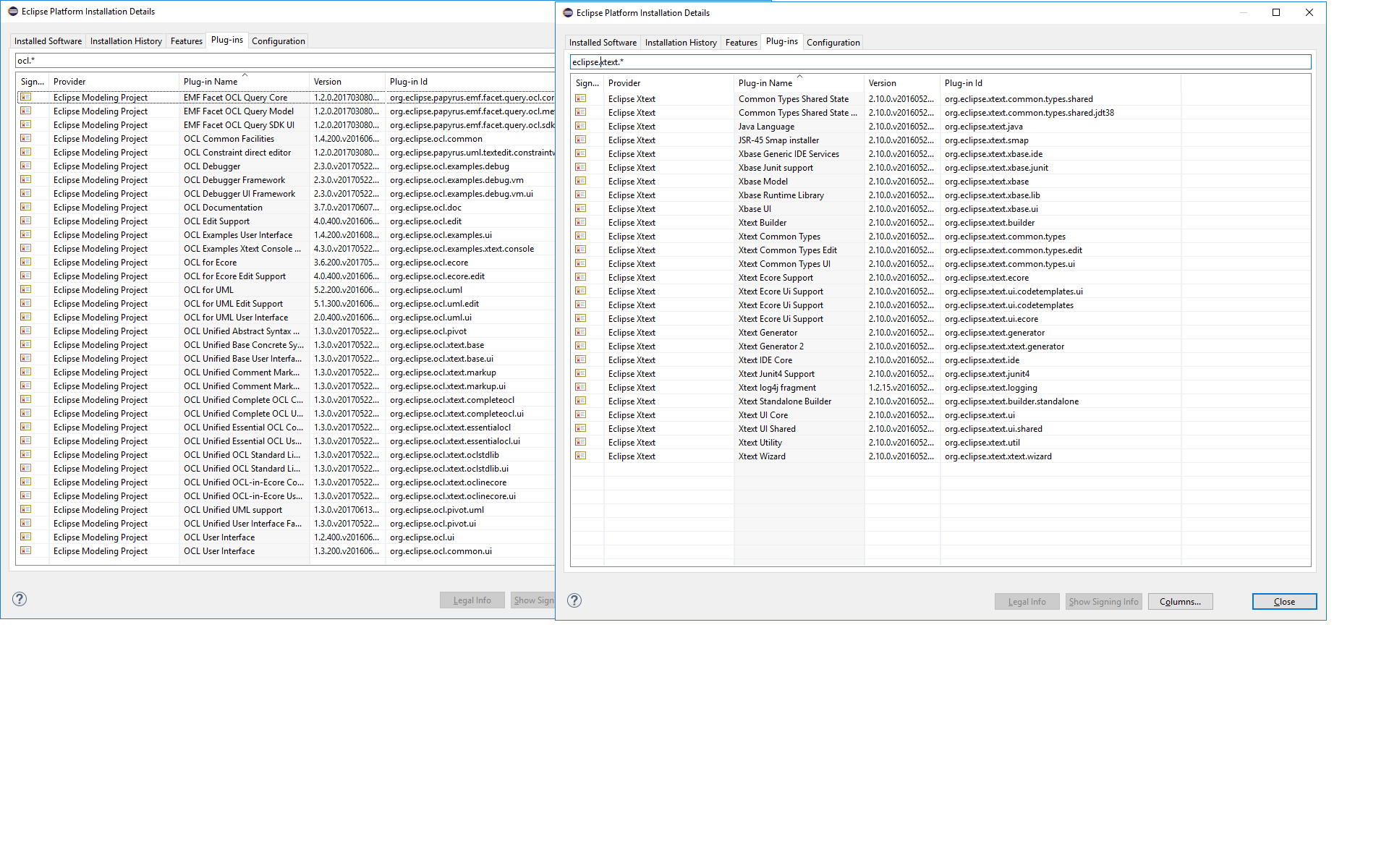Click signed icon for Xtext Generator 2 row
This screenshot has height=868, width=1389.
[x=580, y=346]
